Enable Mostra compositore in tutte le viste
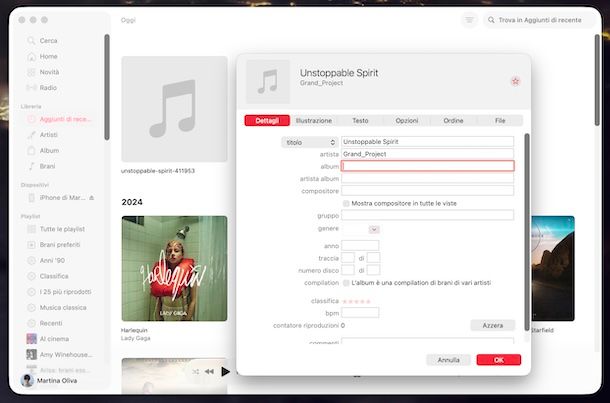The height and width of the screenshot is (403, 610). tap(346, 203)
